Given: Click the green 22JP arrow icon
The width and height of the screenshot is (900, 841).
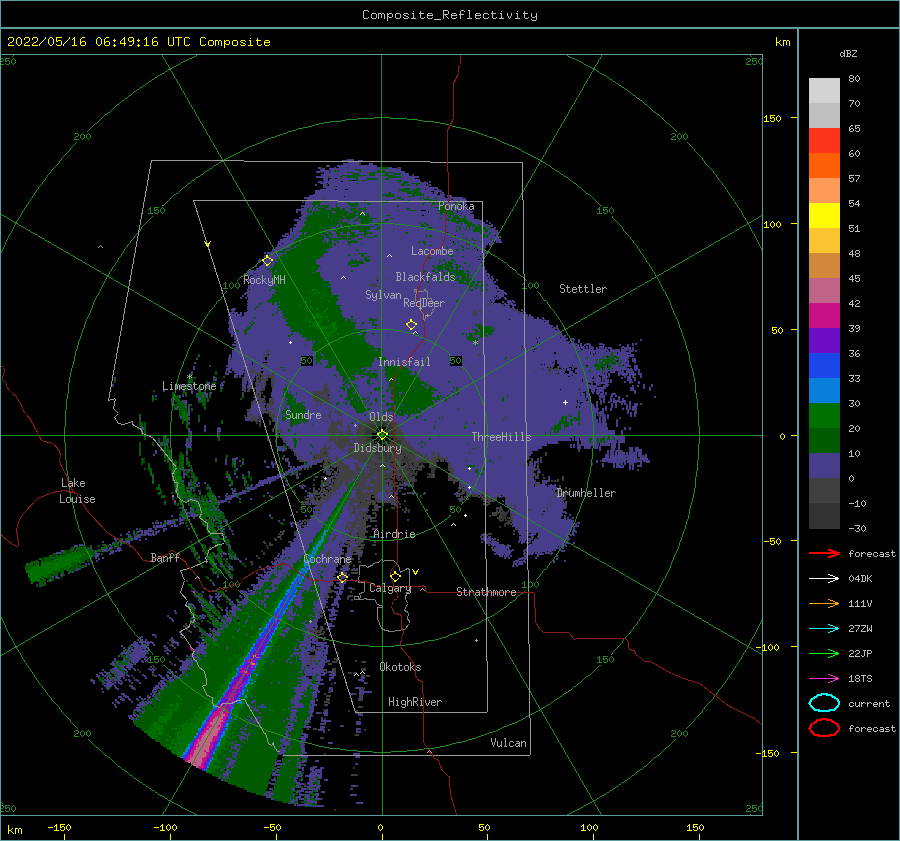Looking at the screenshot, I should [x=824, y=653].
